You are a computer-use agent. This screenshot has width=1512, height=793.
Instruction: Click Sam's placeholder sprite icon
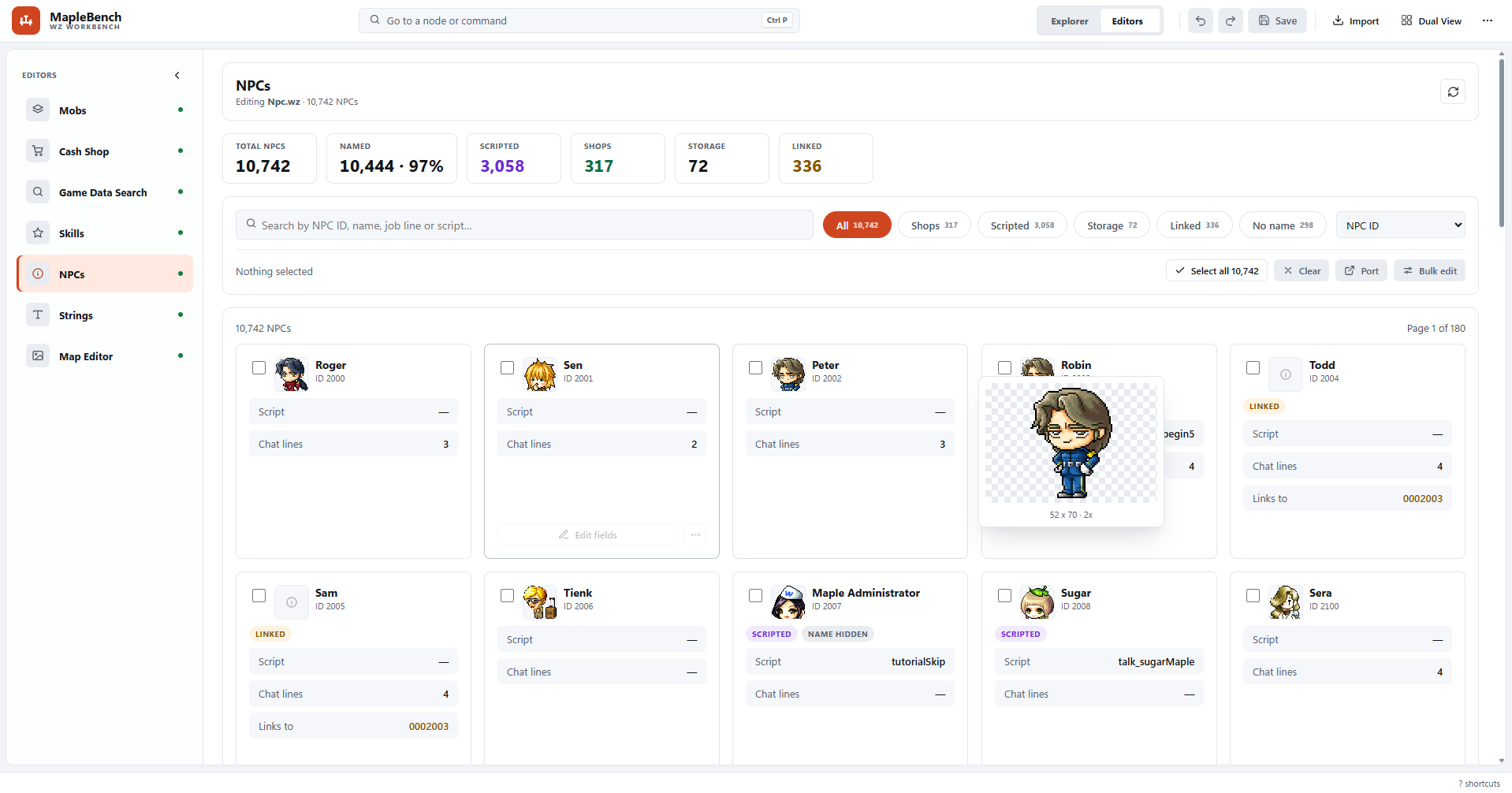pos(292,602)
